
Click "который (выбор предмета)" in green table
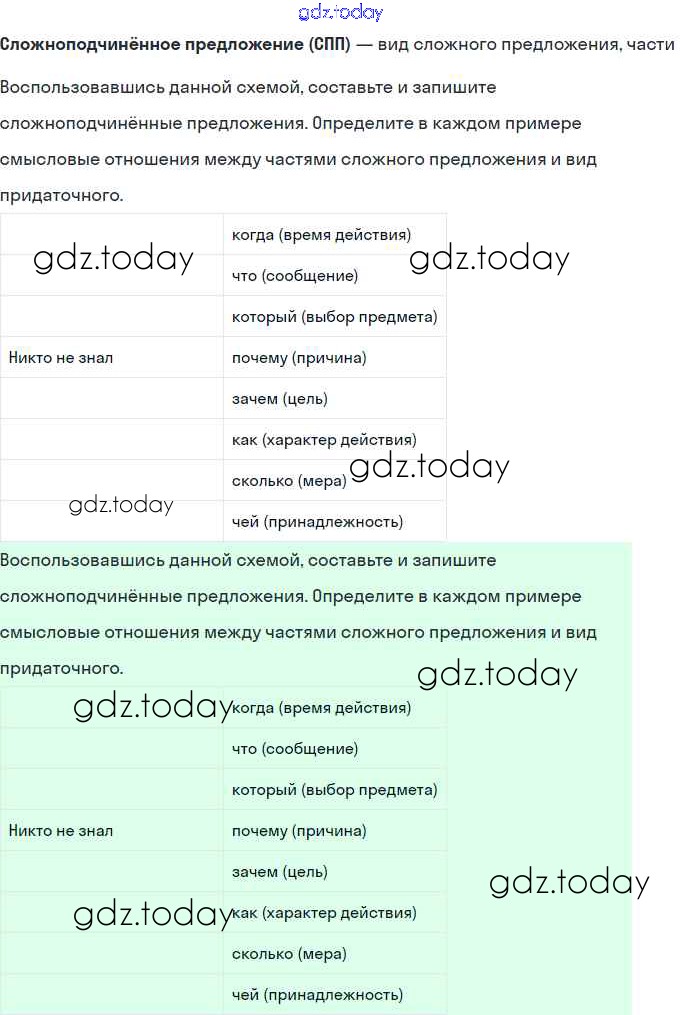(x=334, y=790)
